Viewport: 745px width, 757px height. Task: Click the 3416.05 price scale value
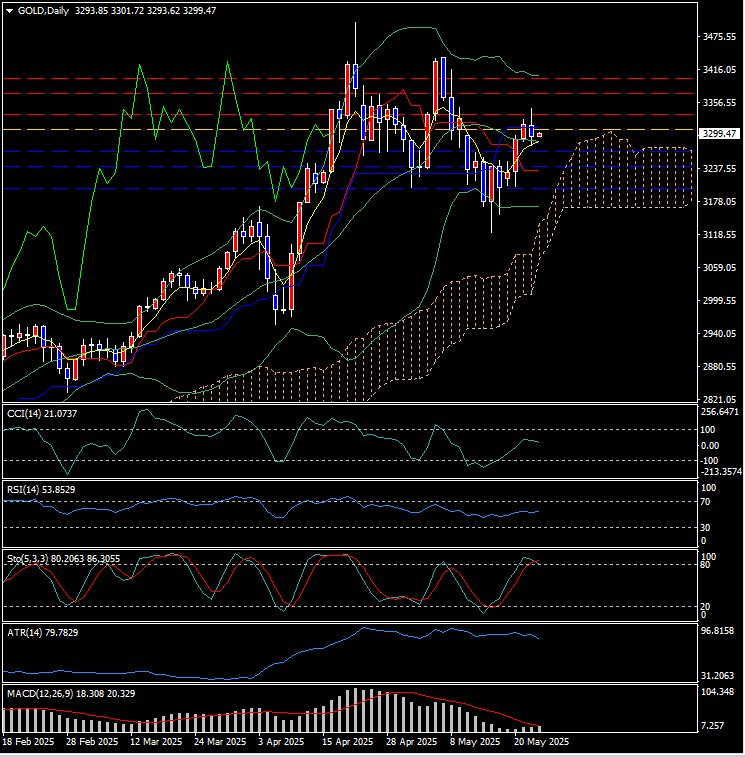(719, 70)
